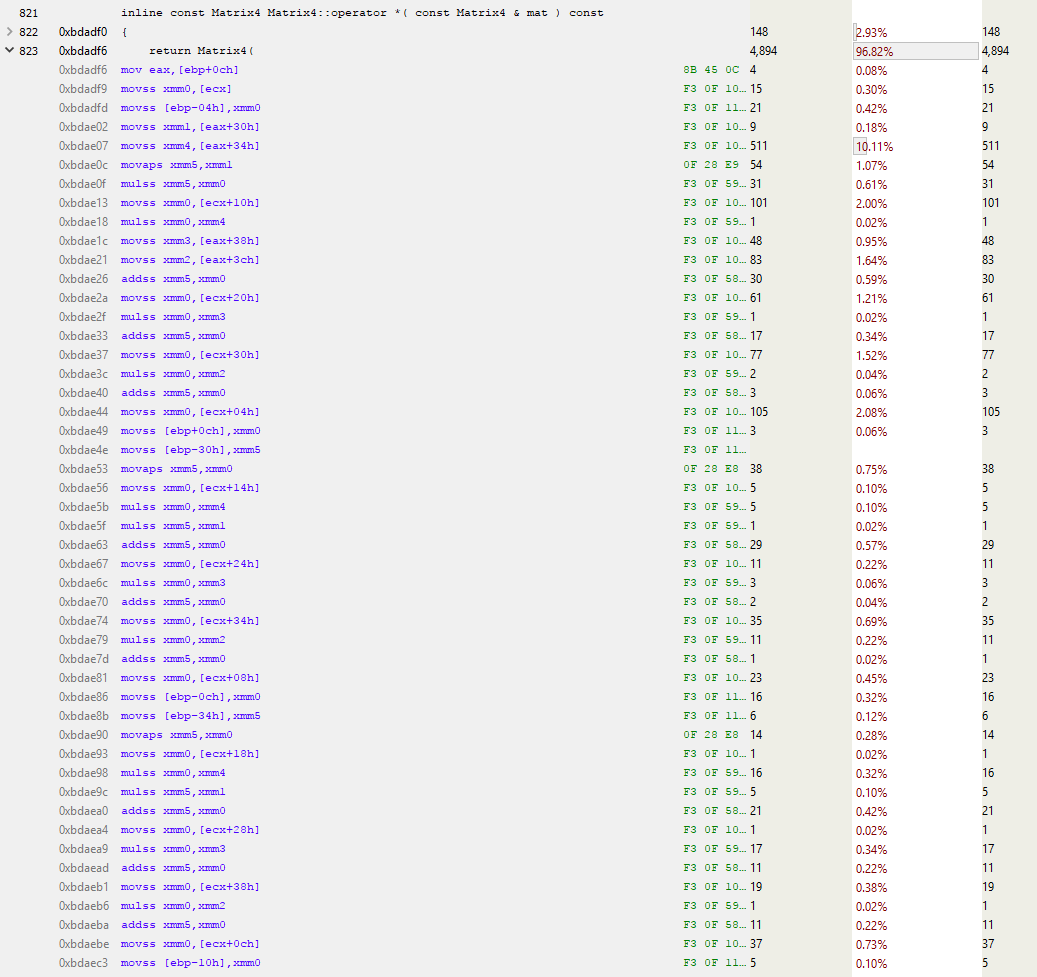The width and height of the screenshot is (1037, 977).
Task: Click the 'movss [ebp-10h],xmm0' row
Action: pos(190,963)
